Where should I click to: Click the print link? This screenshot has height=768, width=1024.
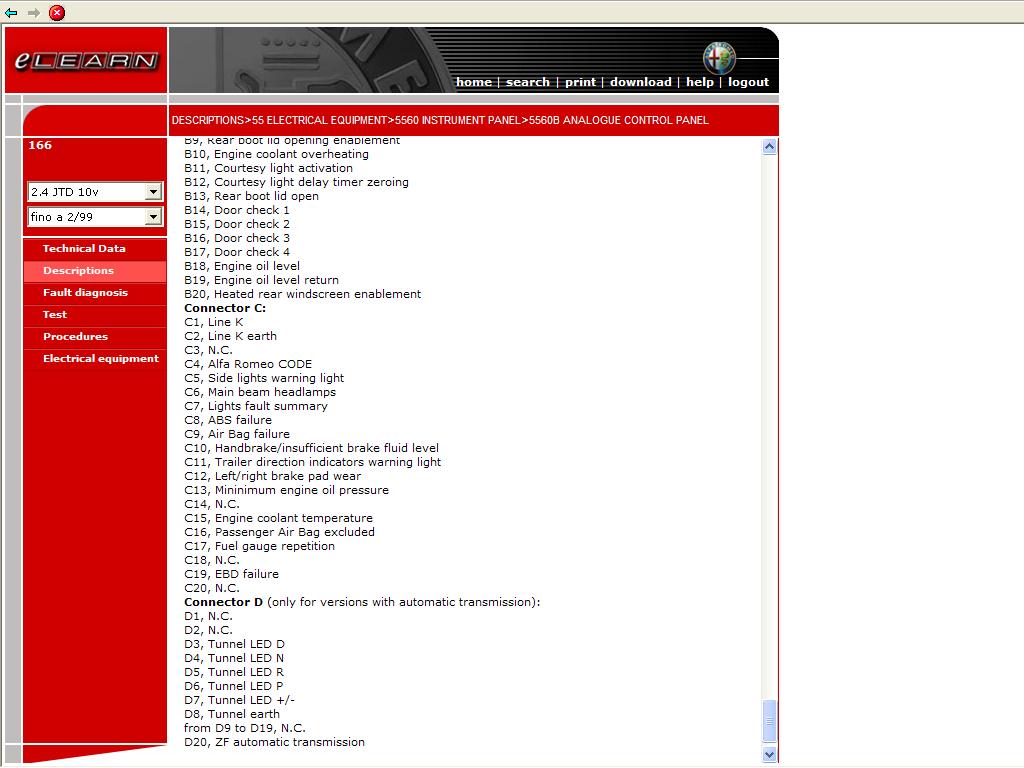coord(580,82)
